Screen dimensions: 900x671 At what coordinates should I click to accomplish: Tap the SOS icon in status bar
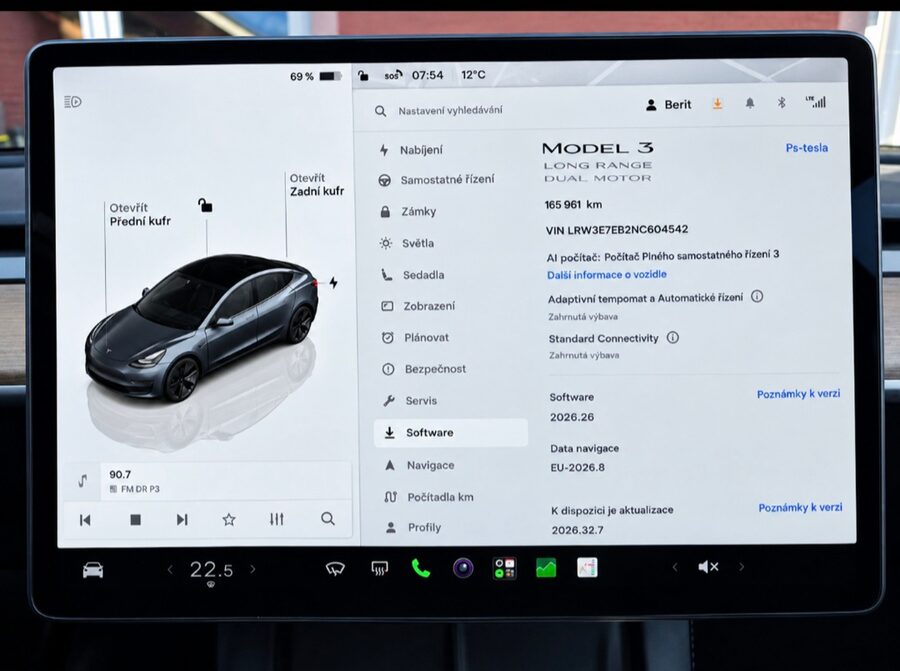[x=393, y=75]
